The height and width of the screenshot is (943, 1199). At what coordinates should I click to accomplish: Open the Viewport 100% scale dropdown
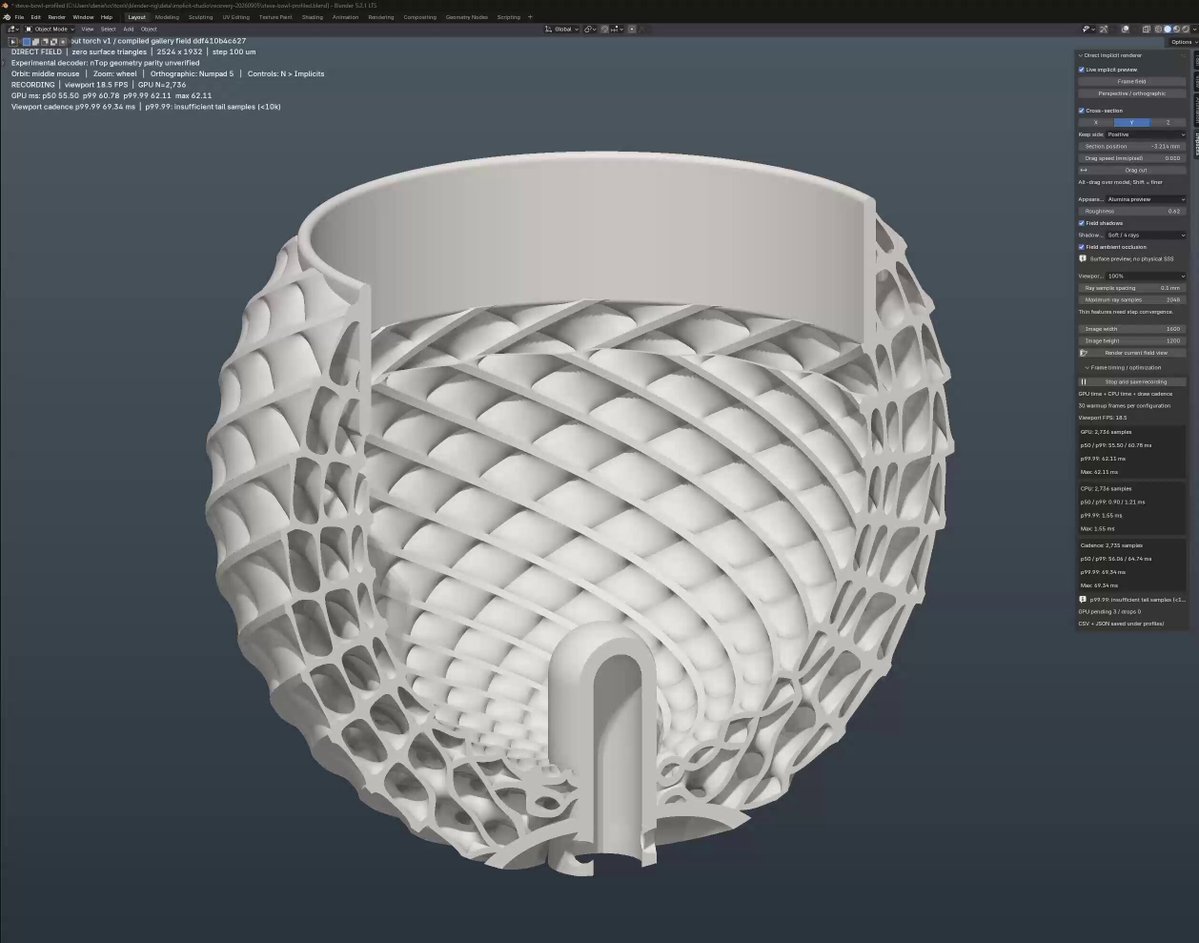pos(1145,276)
